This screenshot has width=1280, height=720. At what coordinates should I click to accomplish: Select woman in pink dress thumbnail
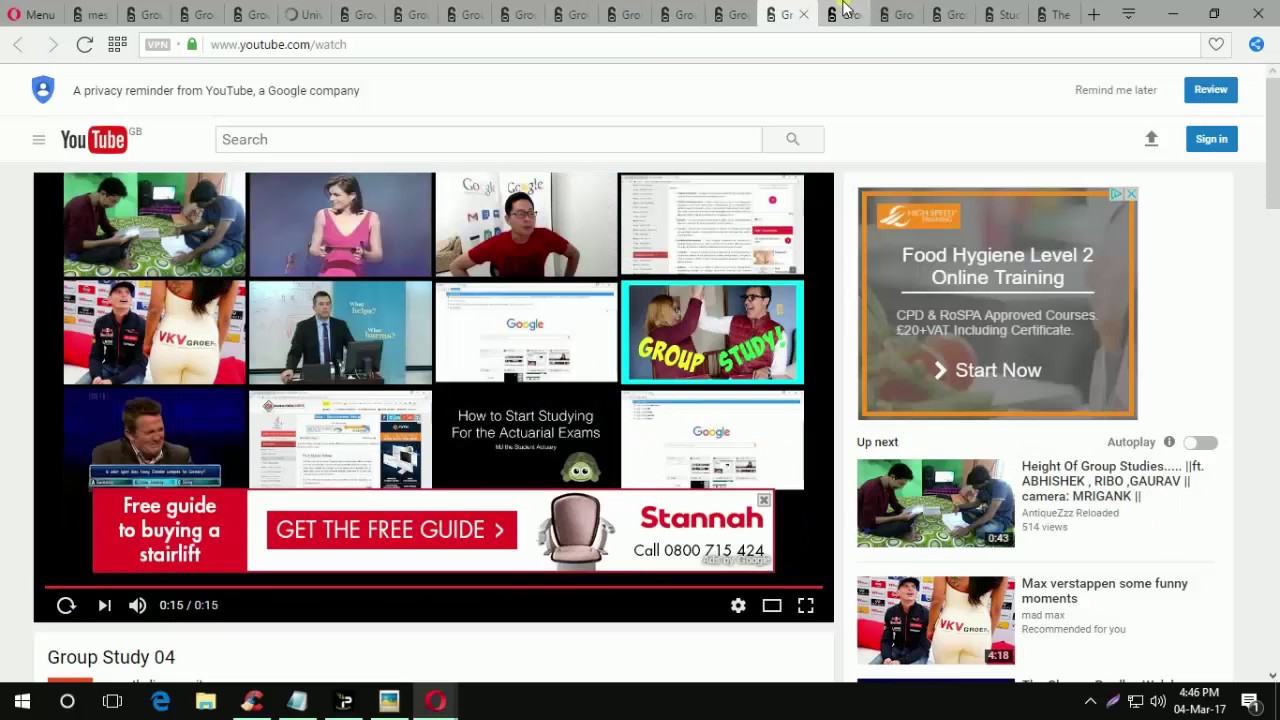(340, 224)
